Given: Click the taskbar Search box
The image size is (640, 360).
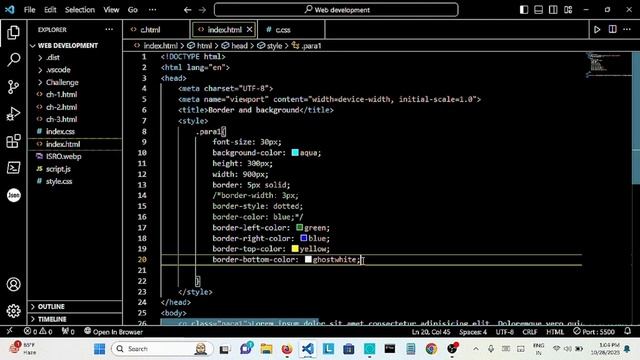Looking at the screenshot, I should coord(162,349).
